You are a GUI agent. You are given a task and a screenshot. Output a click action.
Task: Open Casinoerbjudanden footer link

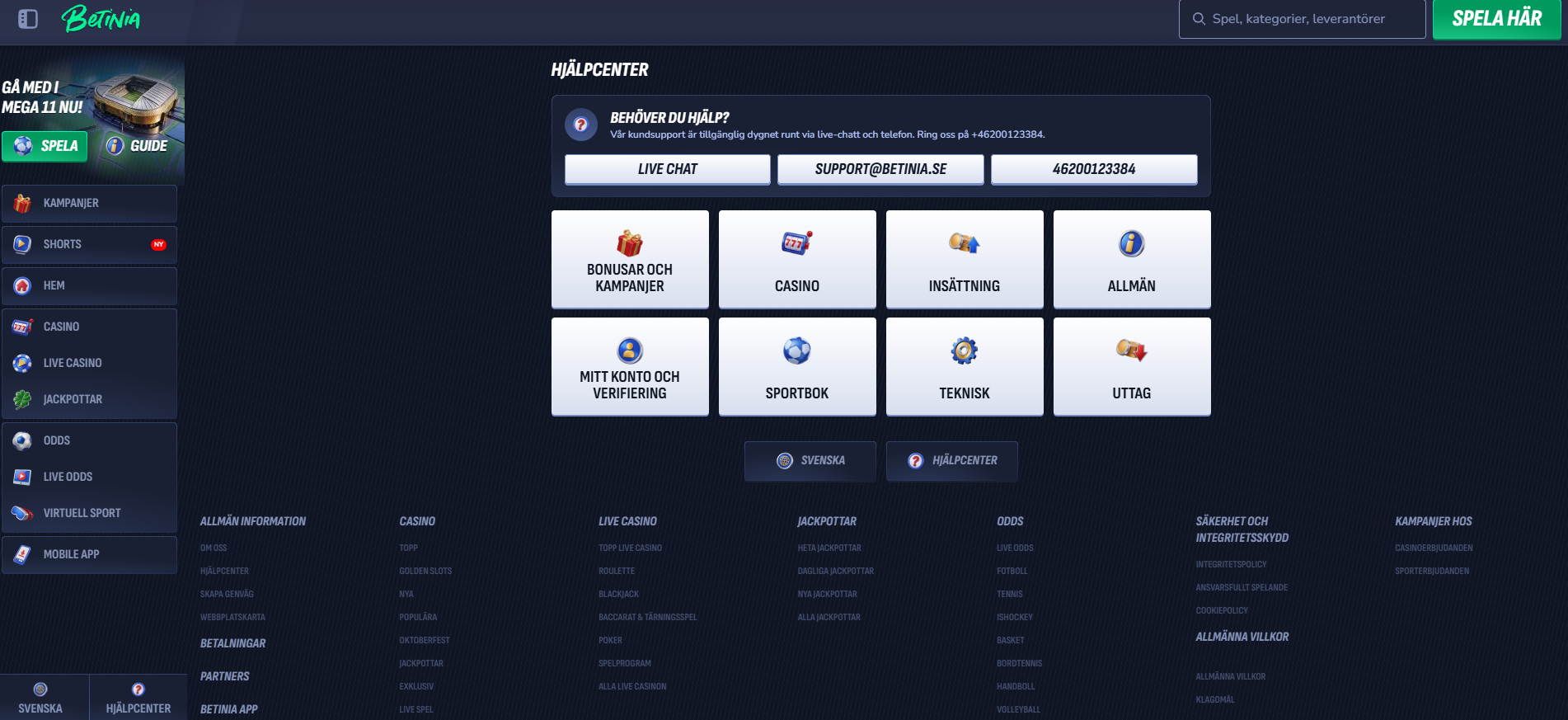click(1434, 548)
